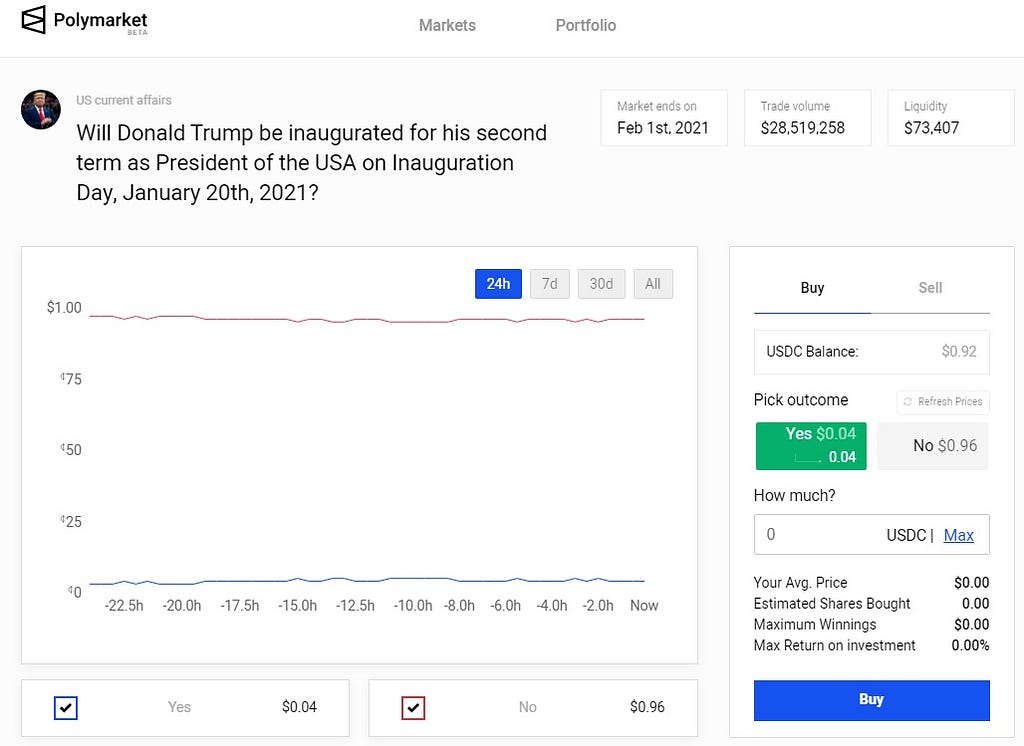The height and width of the screenshot is (746, 1024).
Task: Click the -10.0h chart axis label
Action: [413, 606]
